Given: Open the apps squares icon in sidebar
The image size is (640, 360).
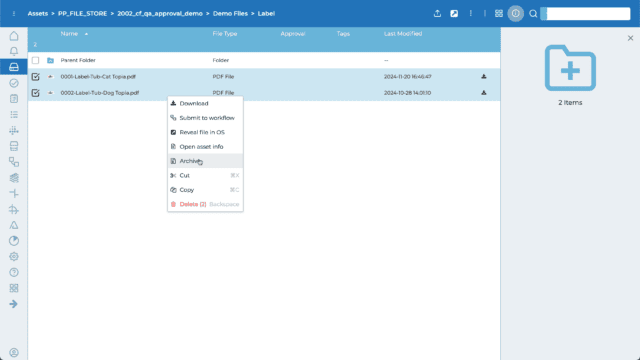Looking at the screenshot, I should pos(14,288).
